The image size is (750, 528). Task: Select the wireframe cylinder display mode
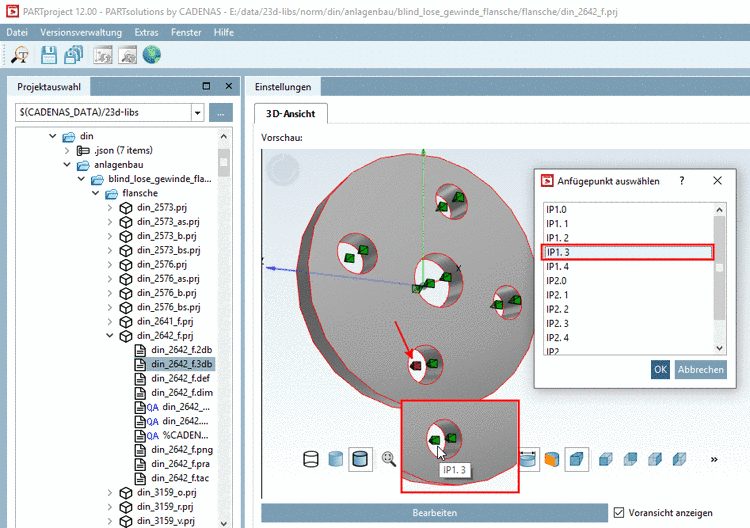311,459
